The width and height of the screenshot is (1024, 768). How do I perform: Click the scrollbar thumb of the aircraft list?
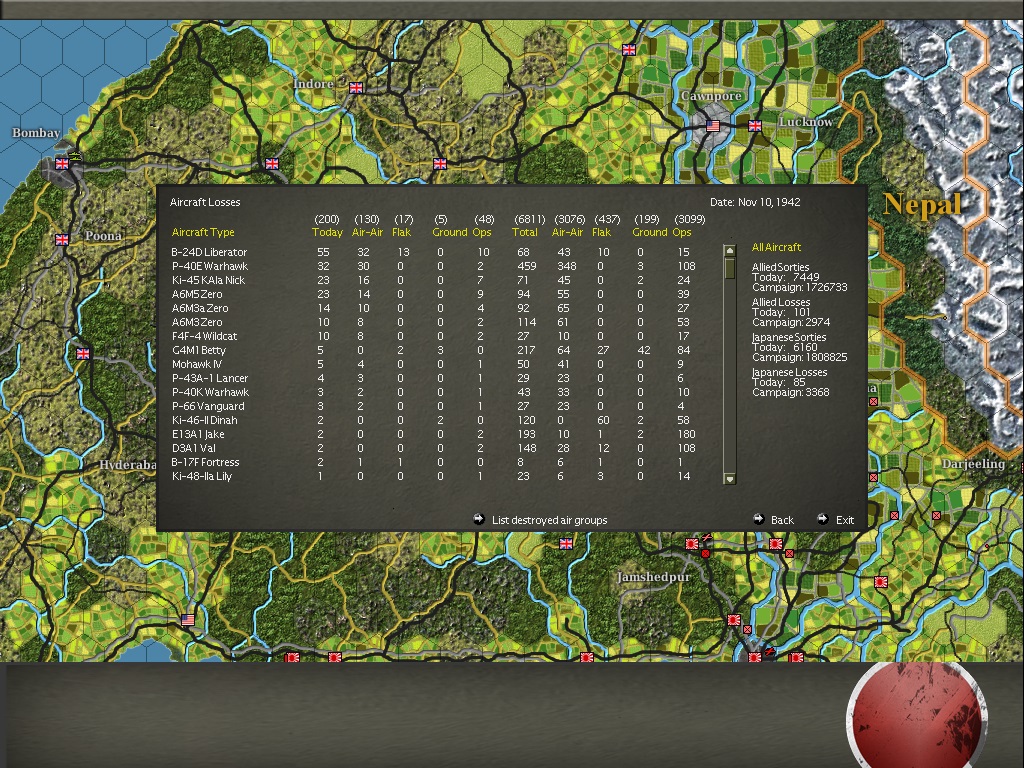(x=729, y=268)
